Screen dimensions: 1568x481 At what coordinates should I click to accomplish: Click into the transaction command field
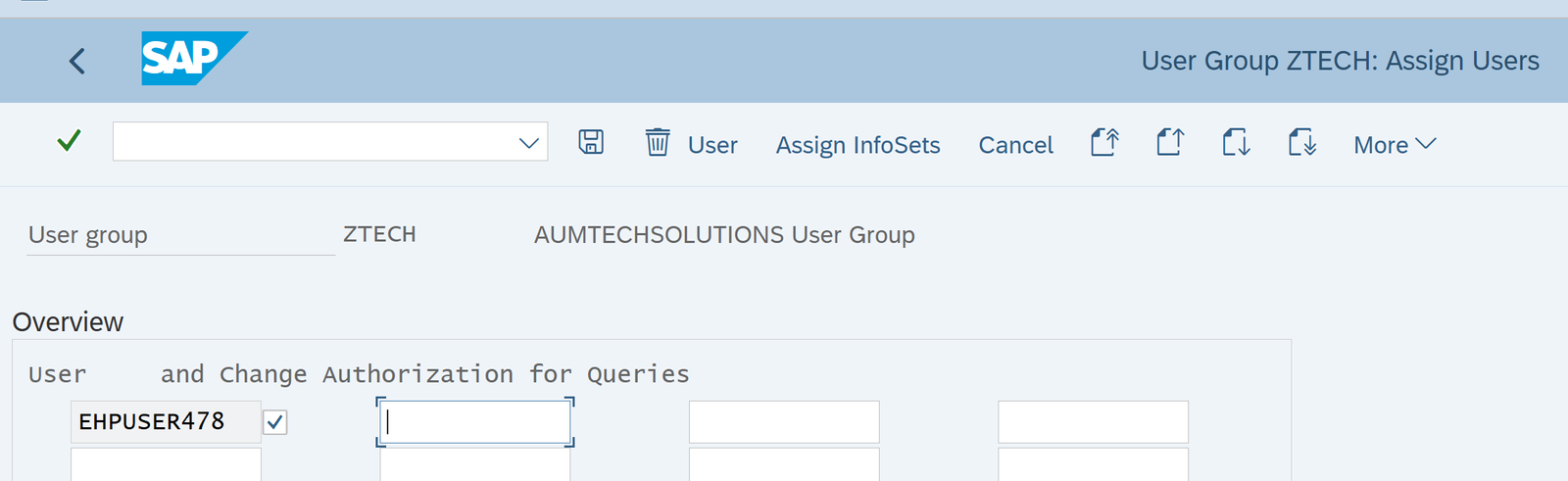pos(314,142)
